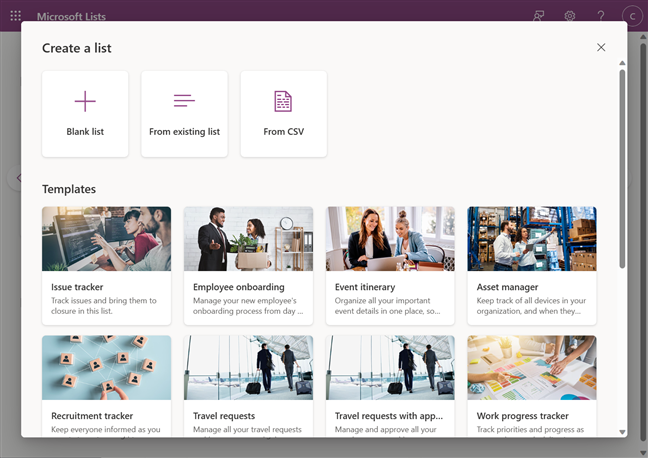The image size is (648, 458).
Task: Select the Event itinerary template
Action: coord(390,265)
